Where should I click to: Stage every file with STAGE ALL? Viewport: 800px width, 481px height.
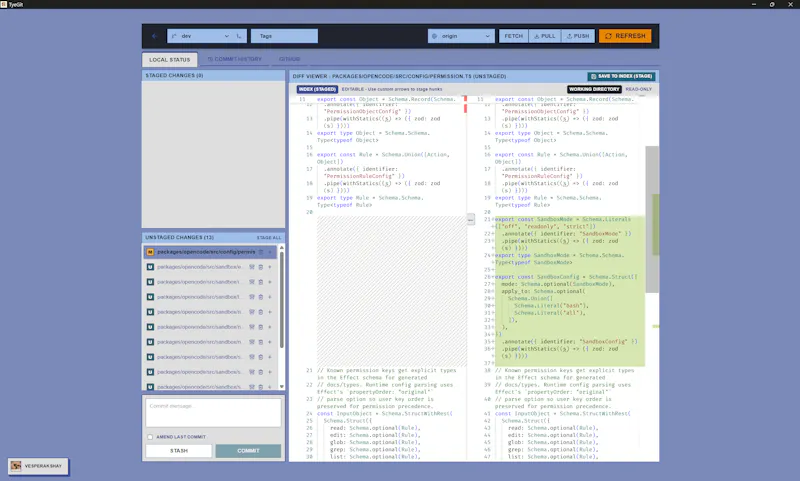click(x=269, y=238)
